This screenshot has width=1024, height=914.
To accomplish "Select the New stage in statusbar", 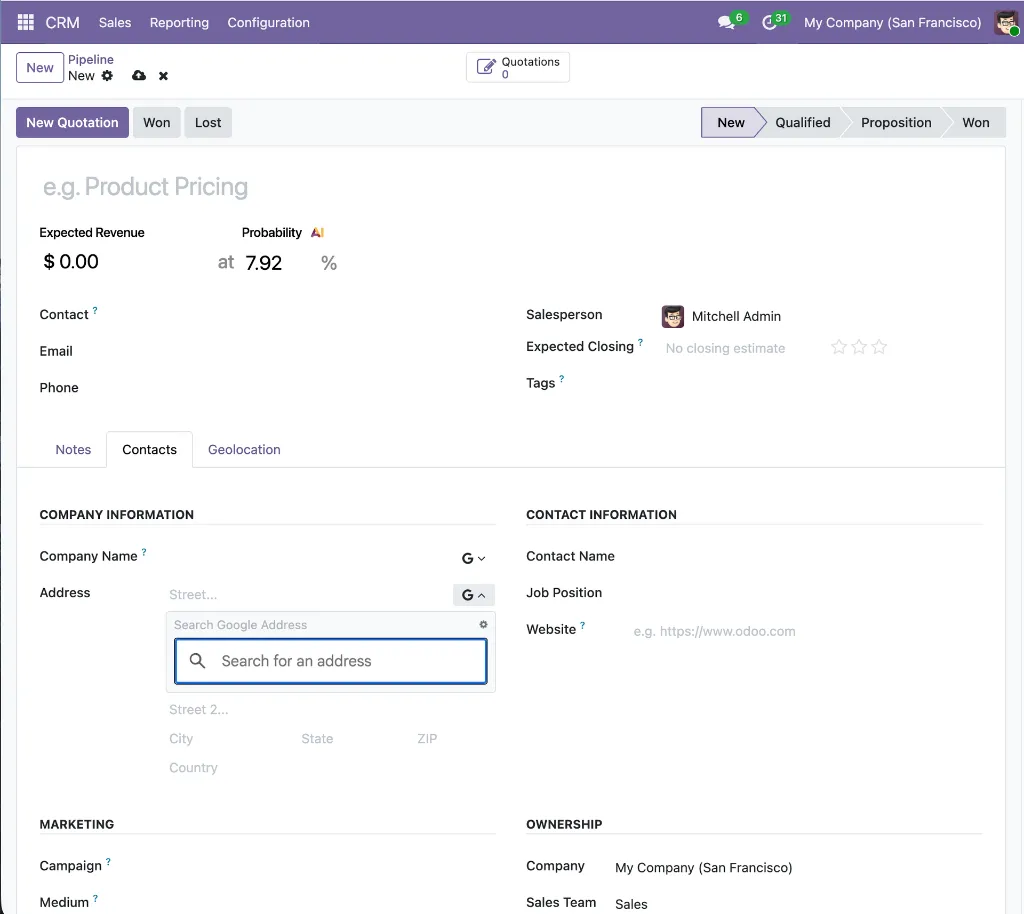I will (731, 122).
